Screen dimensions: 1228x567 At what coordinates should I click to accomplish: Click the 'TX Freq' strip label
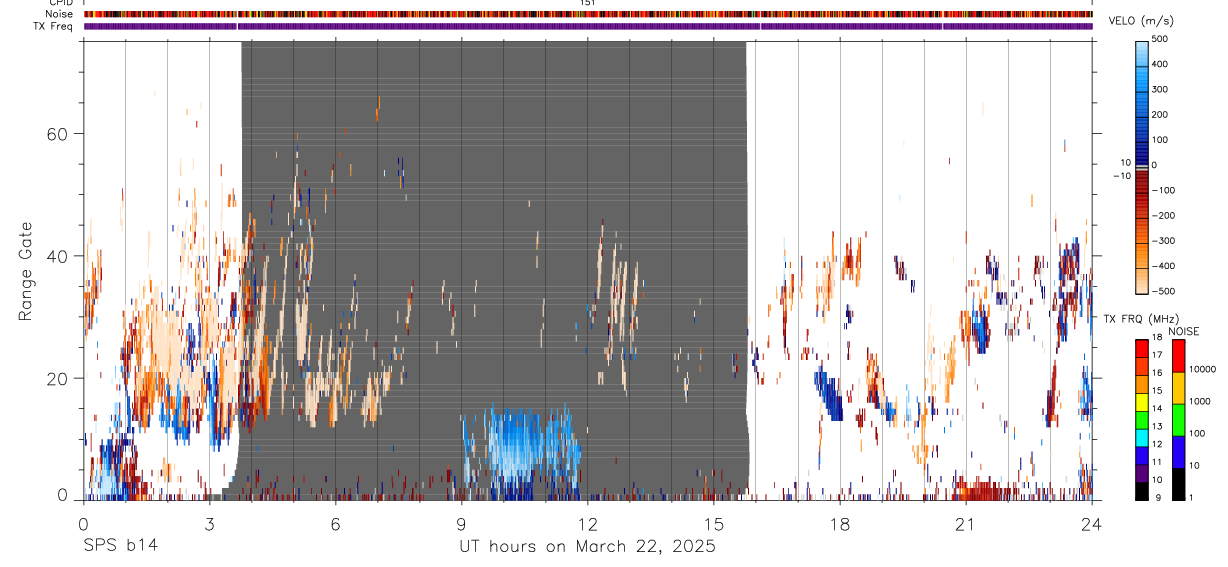pyautogui.click(x=54, y=26)
